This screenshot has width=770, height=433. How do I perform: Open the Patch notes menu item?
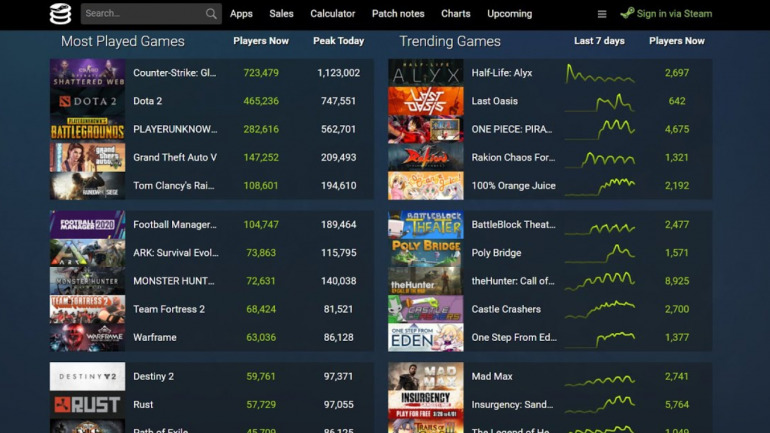[398, 14]
